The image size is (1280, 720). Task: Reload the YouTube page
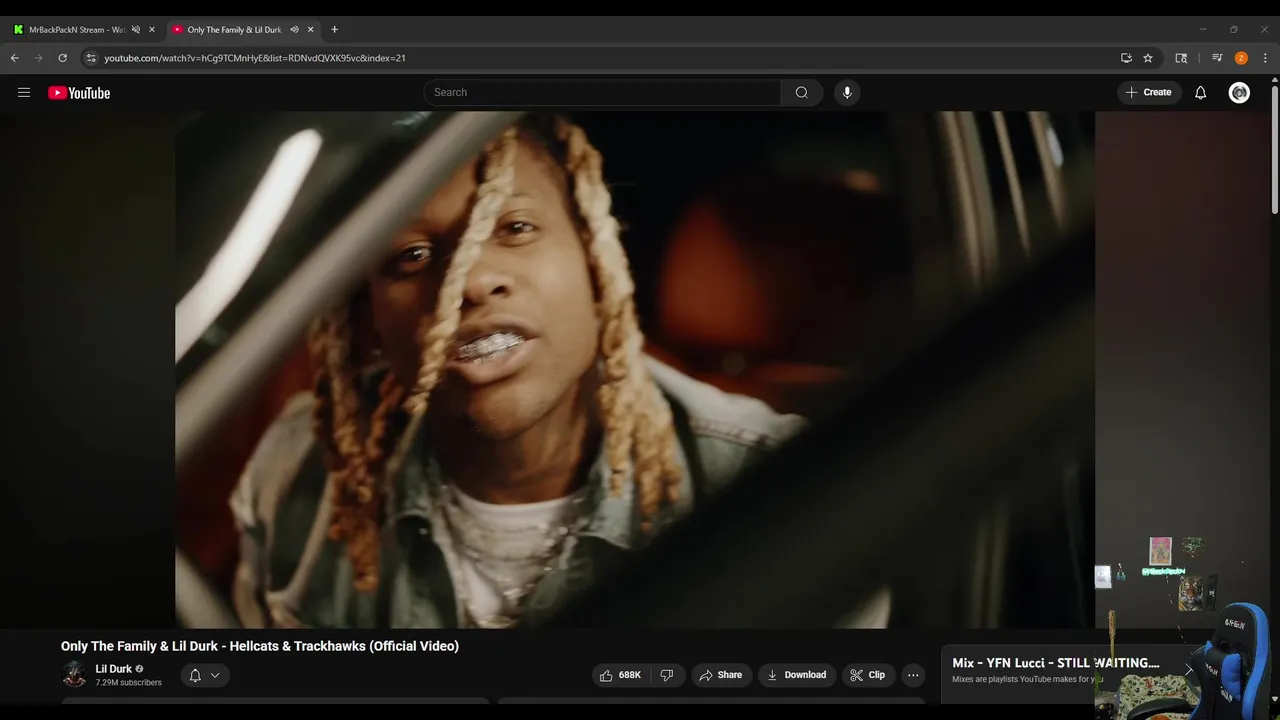point(62,58)
